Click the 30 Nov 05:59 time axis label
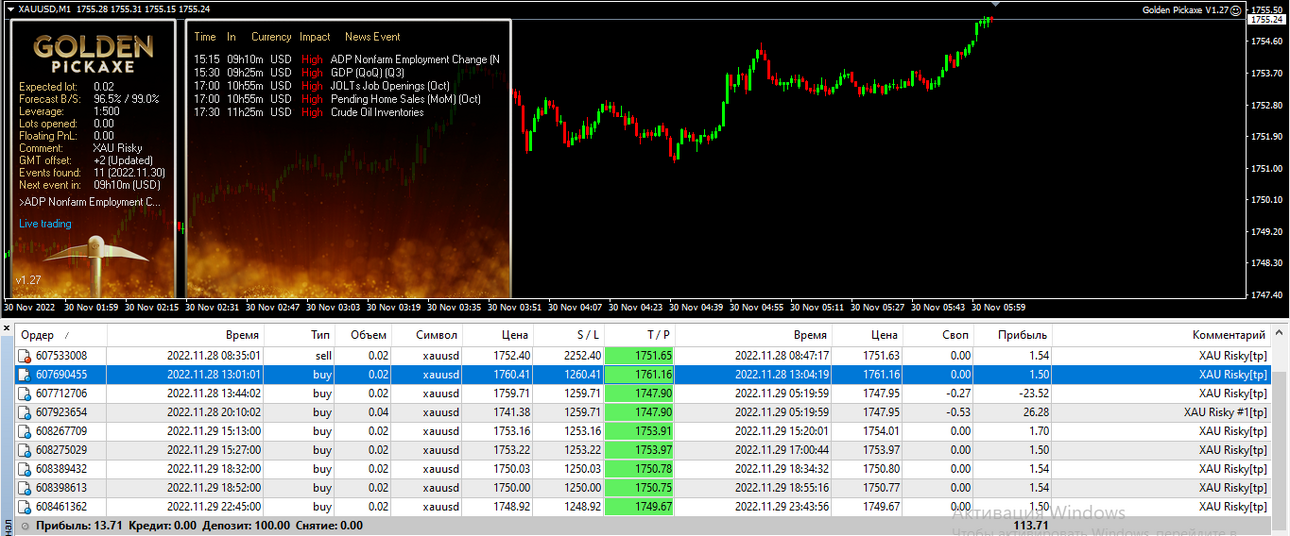This screenshot has width=1290, height=536. point(998,308)
